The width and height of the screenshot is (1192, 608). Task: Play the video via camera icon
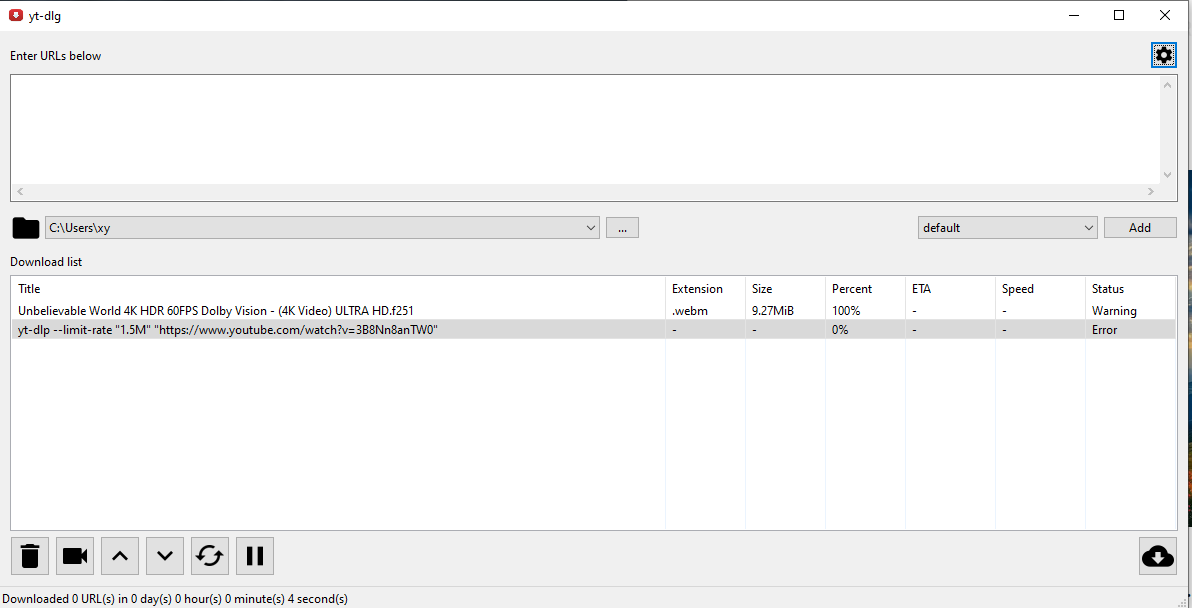tap(75, 556)
